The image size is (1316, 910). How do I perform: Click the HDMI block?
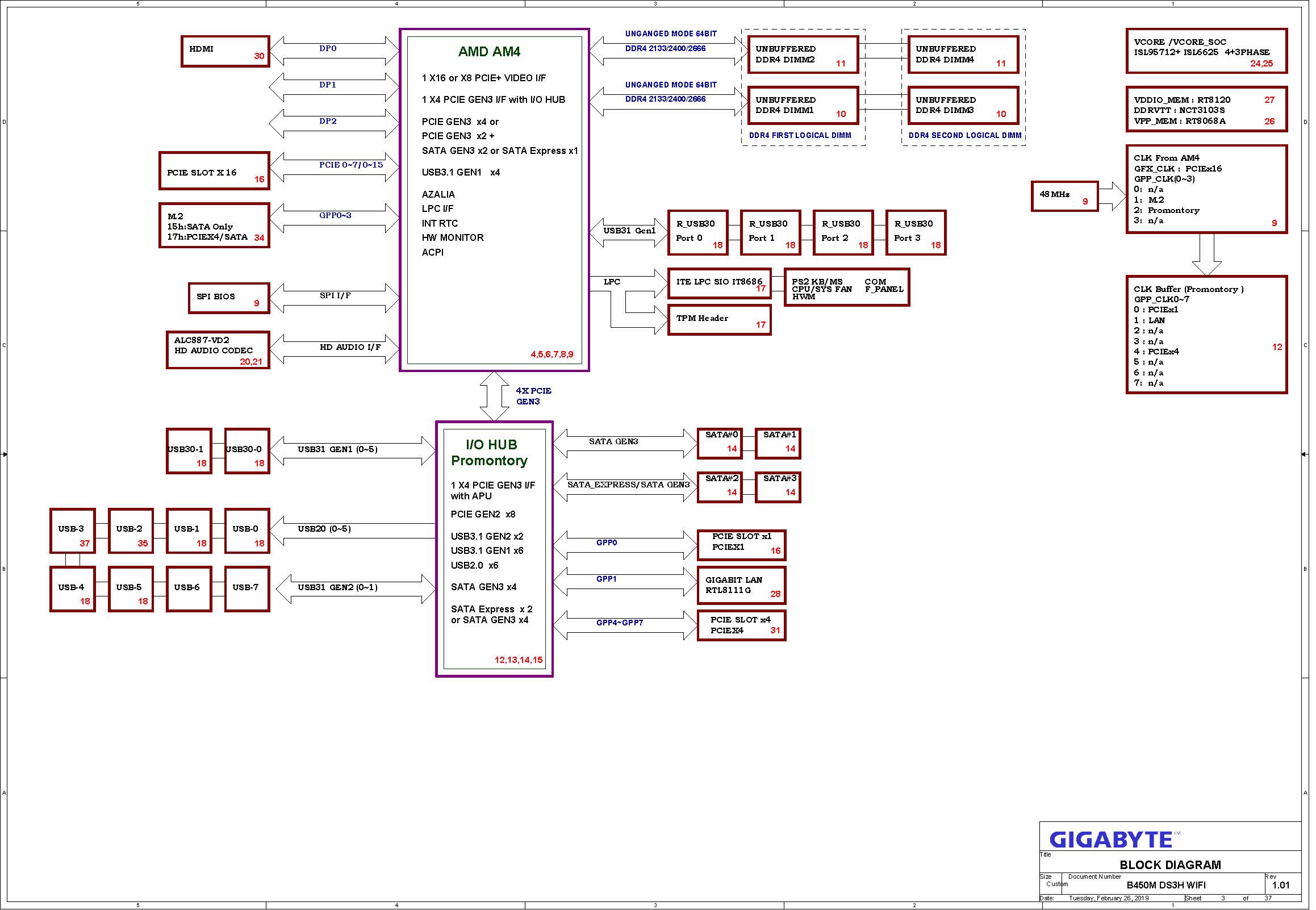(x=225, y=51)
